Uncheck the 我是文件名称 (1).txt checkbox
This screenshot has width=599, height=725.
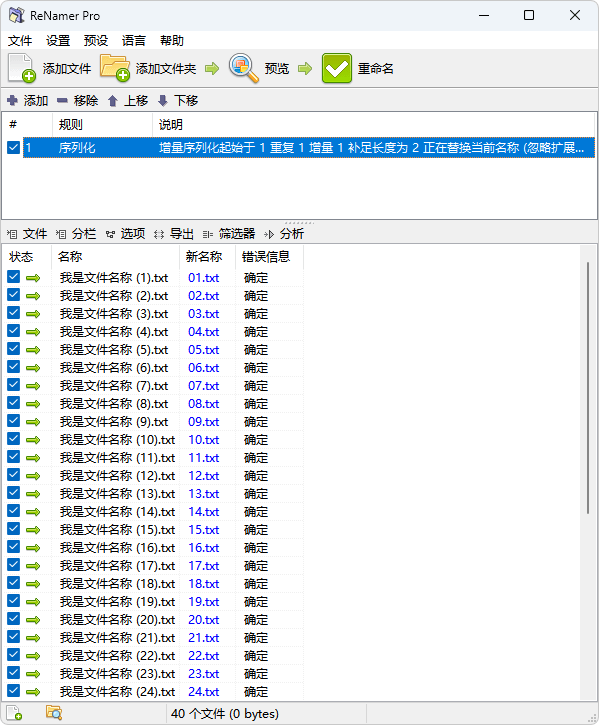tap(13, 277)
